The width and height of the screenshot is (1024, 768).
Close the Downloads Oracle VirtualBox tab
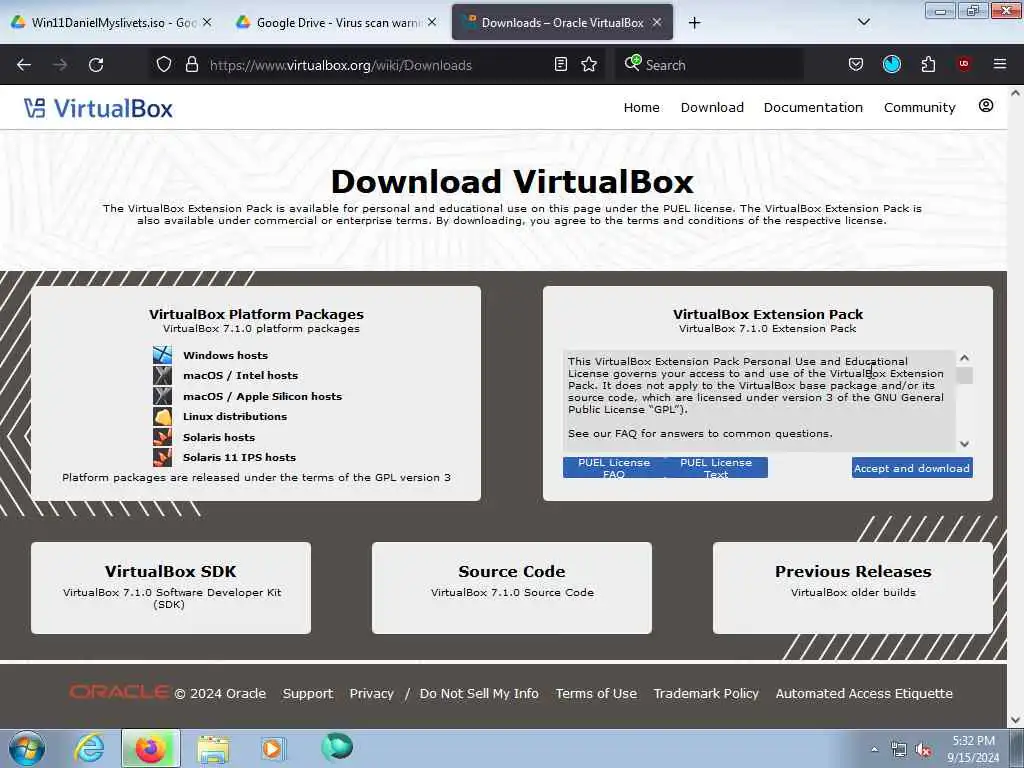(657, 22)
